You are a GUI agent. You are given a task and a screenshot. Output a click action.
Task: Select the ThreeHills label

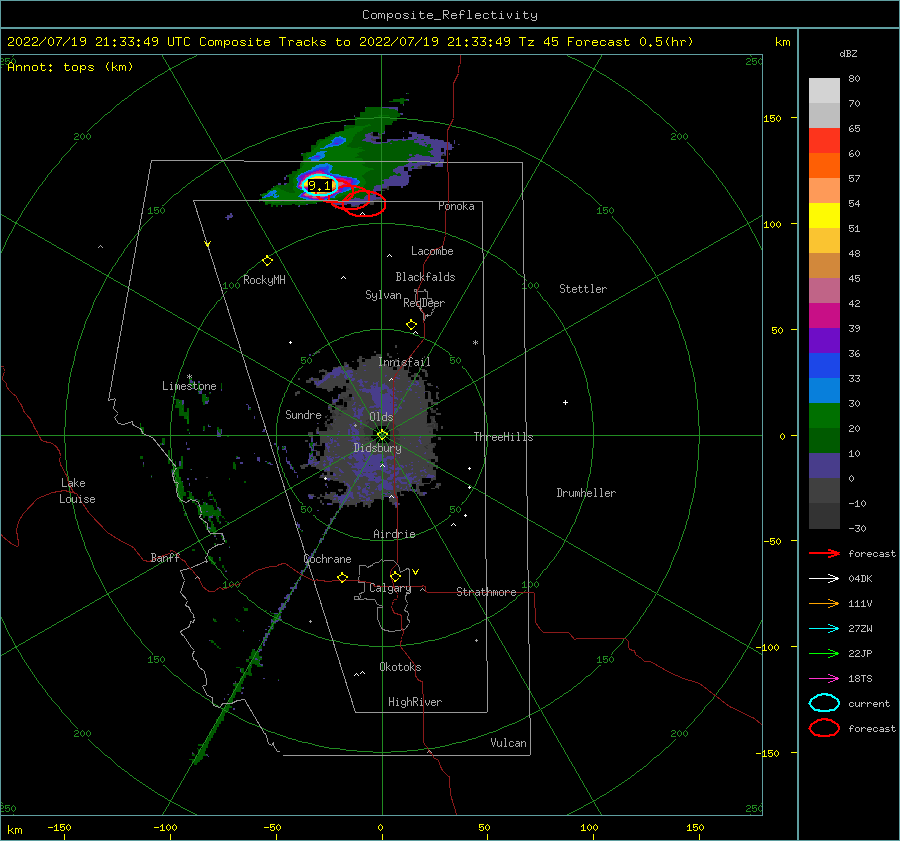(503, 437)
